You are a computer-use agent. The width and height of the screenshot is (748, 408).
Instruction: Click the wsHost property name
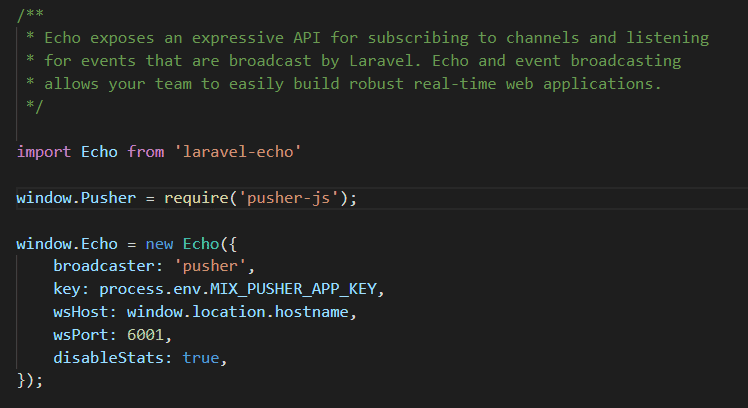[81, 312]
